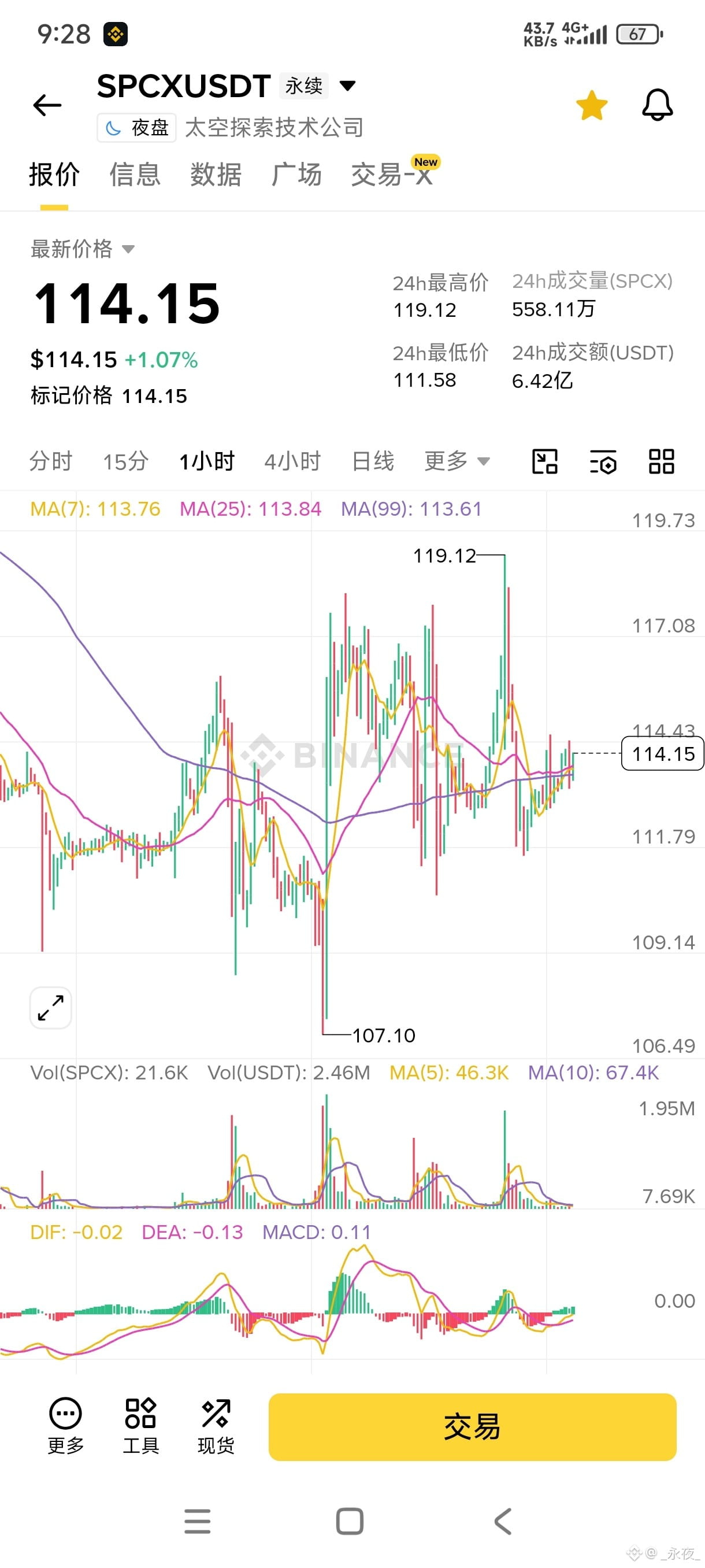
Task: Tap 太空探索技术公司 company name
Action: tap(274, 128)
